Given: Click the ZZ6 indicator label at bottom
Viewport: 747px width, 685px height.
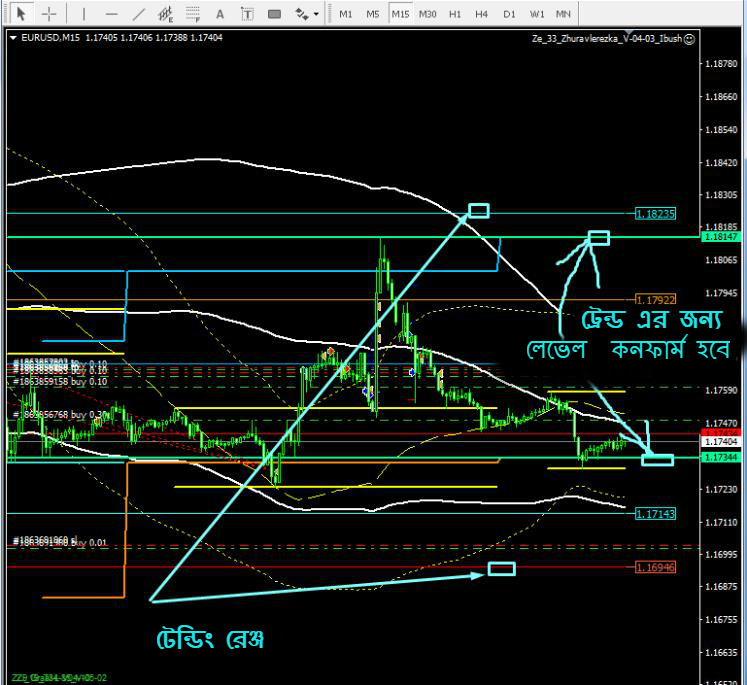Looking at the screenshot, I should pos(59,678).
